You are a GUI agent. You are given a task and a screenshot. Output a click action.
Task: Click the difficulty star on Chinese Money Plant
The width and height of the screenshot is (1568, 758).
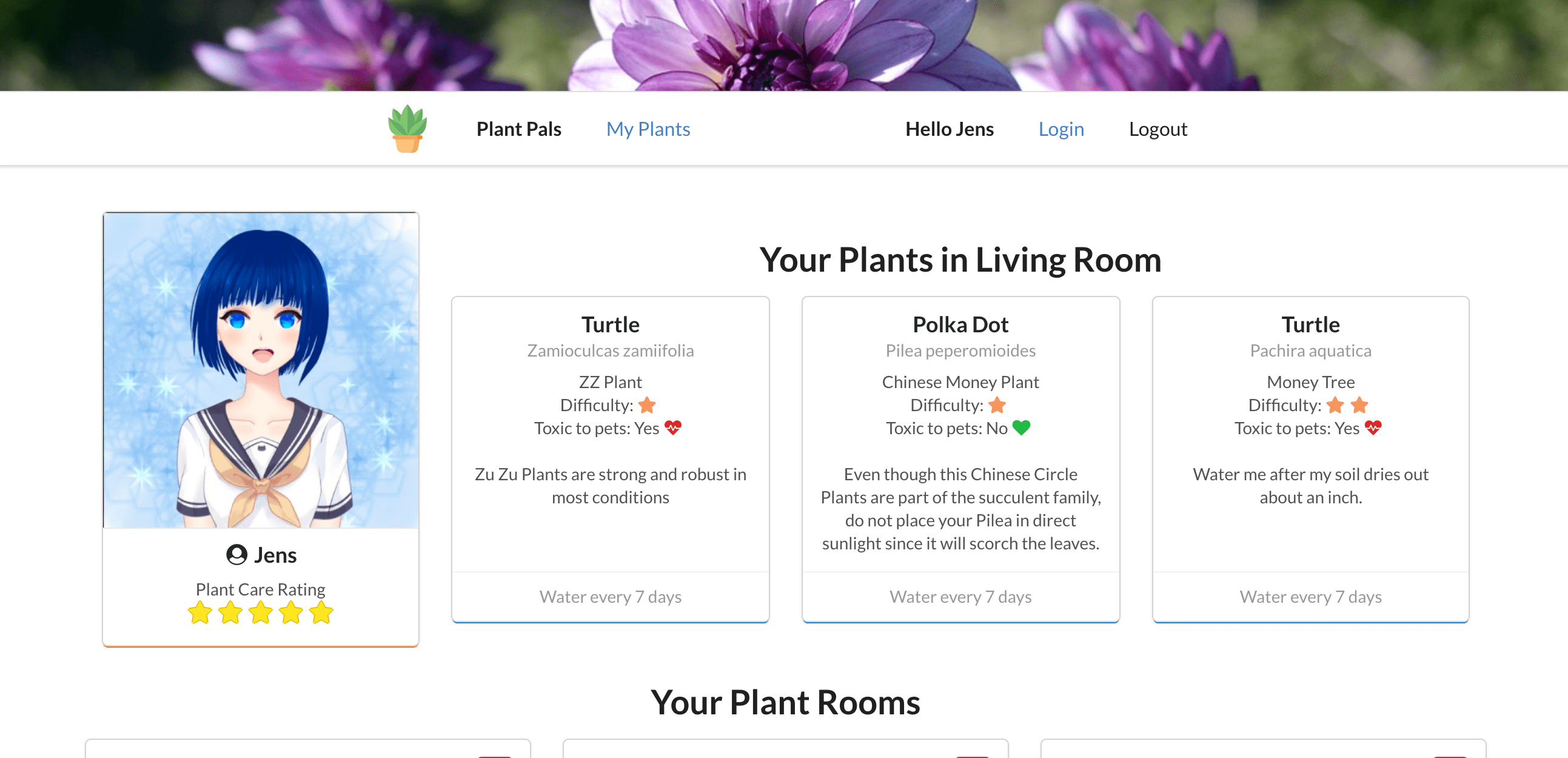(997, 405)
